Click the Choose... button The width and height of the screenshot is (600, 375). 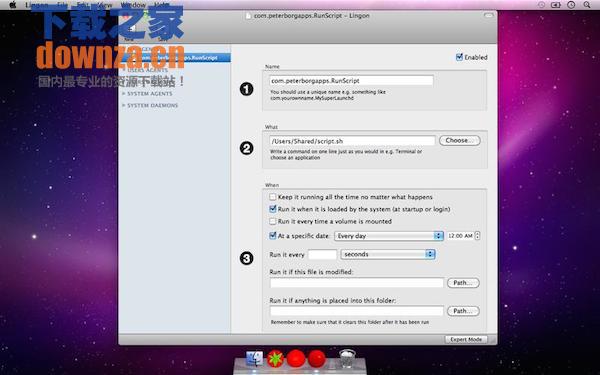click(460, 140)
